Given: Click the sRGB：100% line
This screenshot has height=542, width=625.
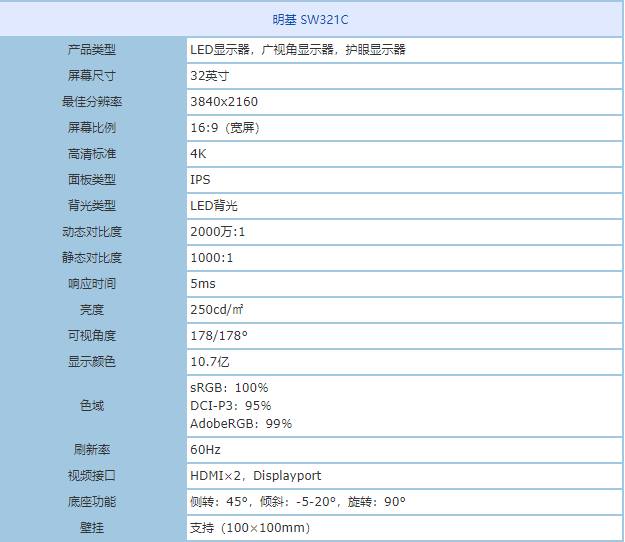Looking at the screenshot, I should click(x=229, y=388).
